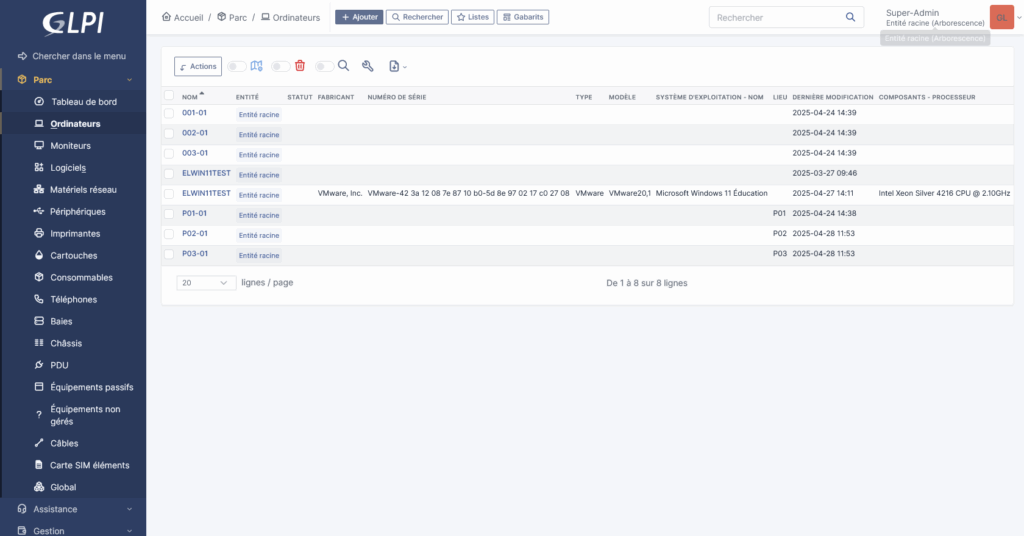Open the lines per page dropdown
The width and height of the screenshot is (1024, 536).
206,283
